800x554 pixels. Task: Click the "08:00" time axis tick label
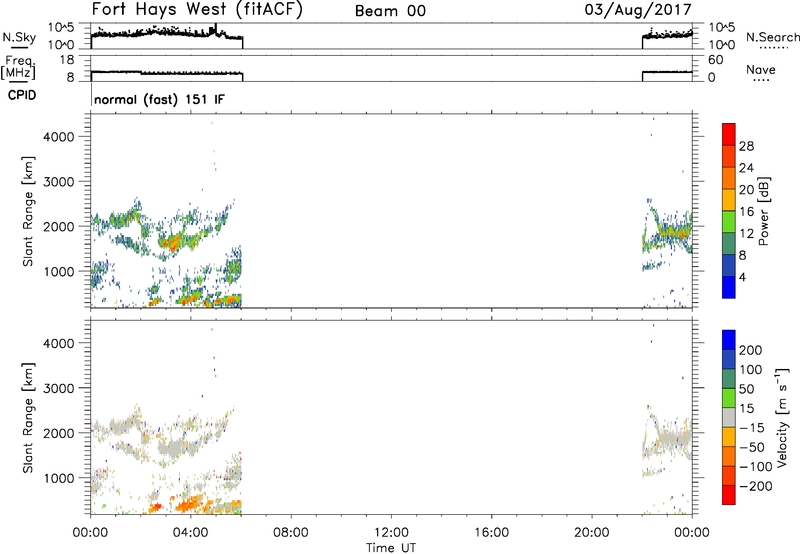point(291,533)
